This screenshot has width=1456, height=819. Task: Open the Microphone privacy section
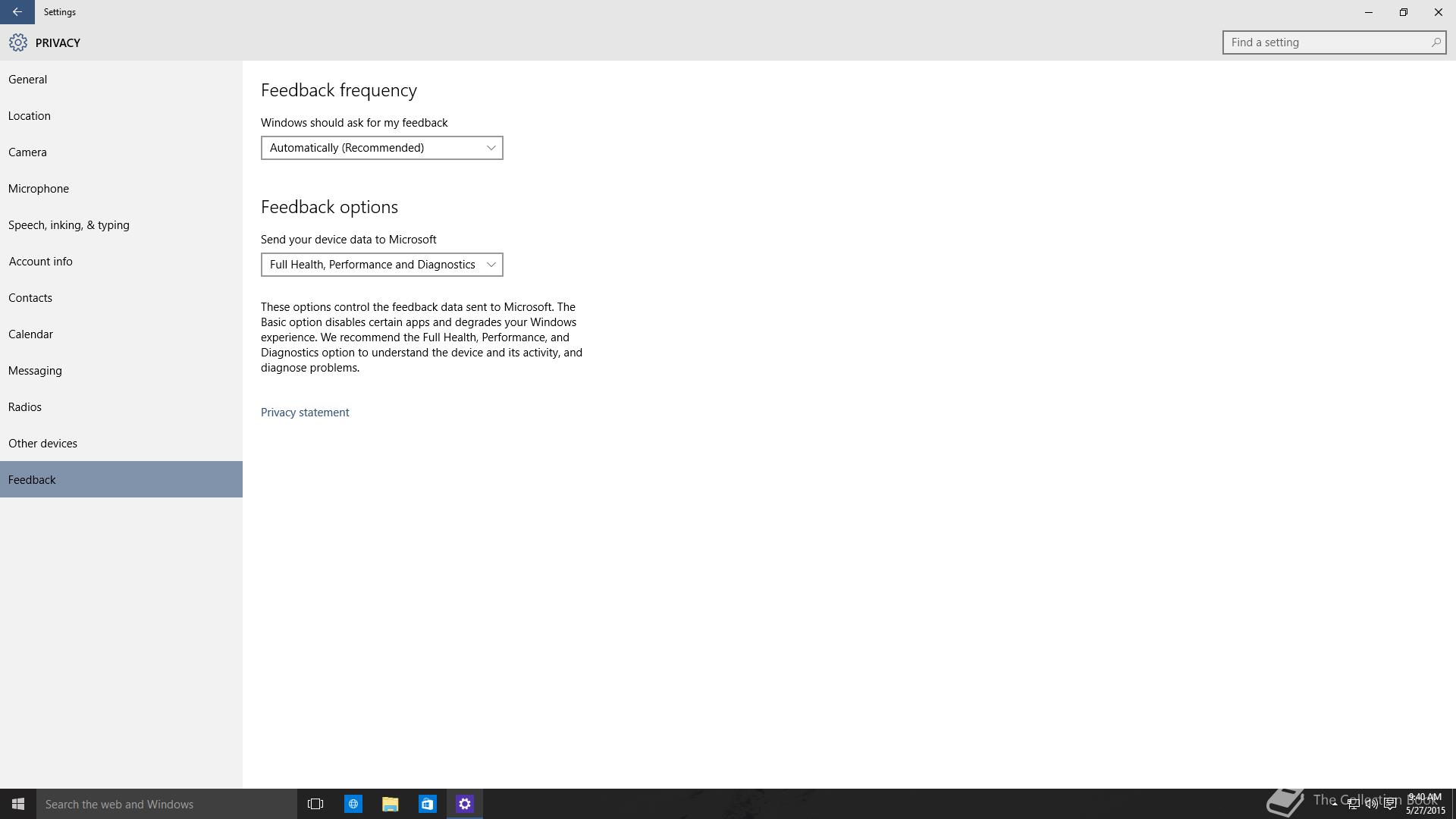pyautogui.click(x=121, y=189)
